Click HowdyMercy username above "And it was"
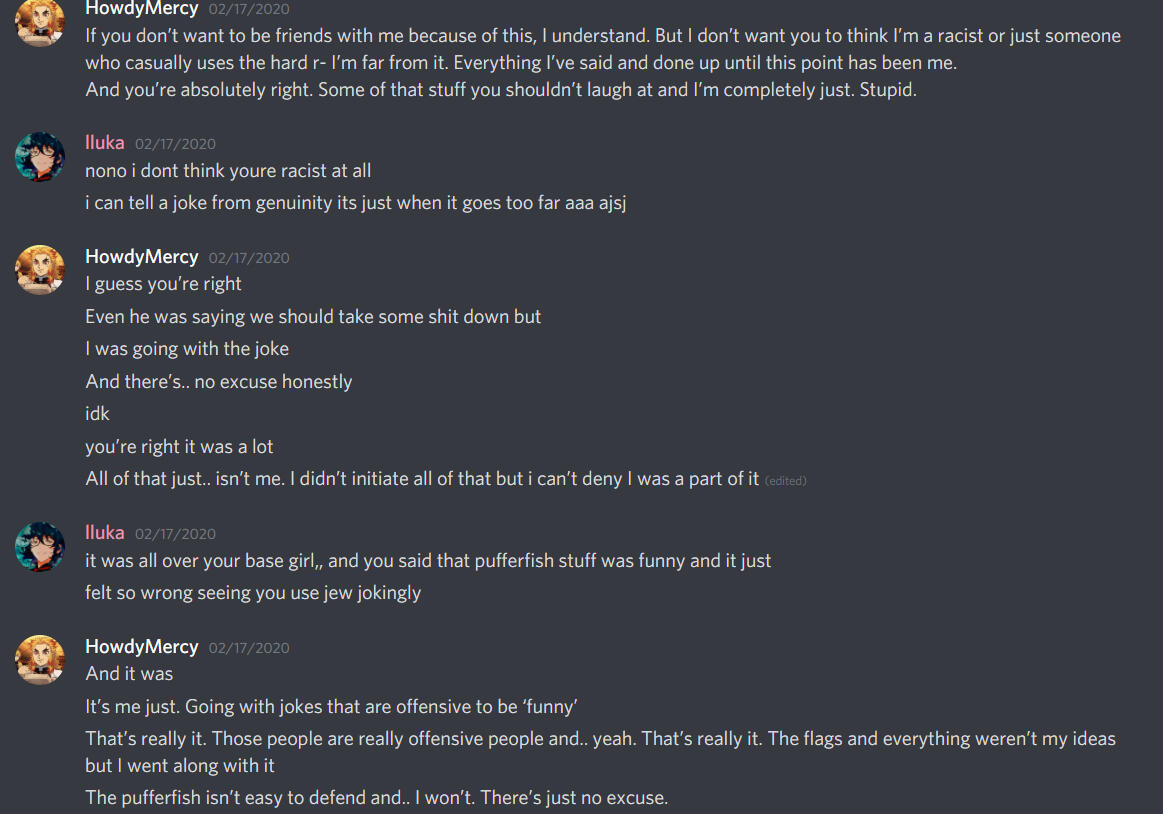 click(142, 647)
